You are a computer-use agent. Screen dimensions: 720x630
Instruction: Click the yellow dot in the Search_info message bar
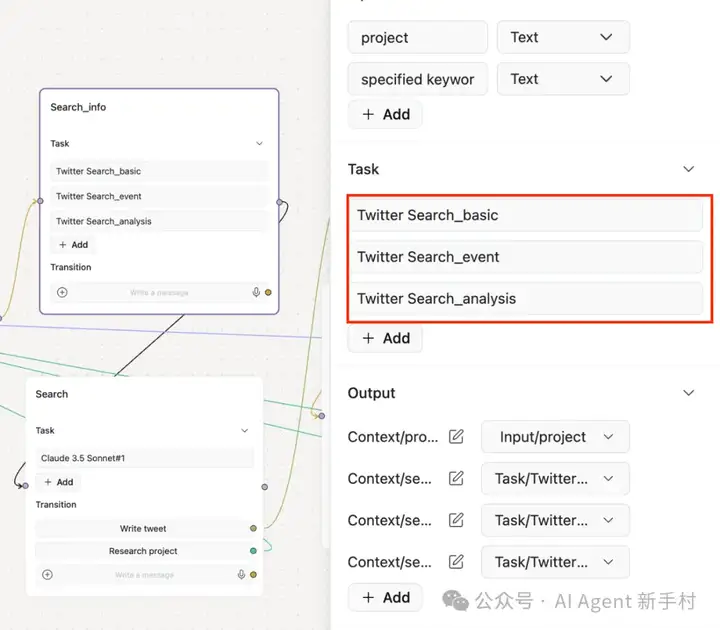(268, 292)
